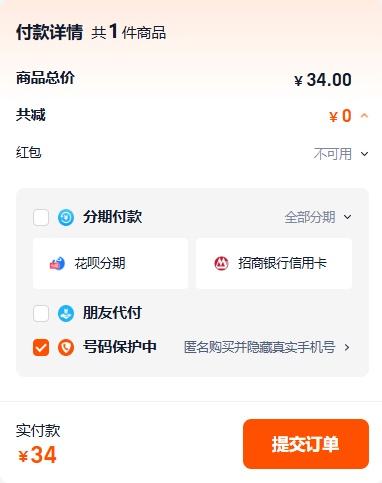Select the 招商银行信用卡 payment option

click(274, 263)
